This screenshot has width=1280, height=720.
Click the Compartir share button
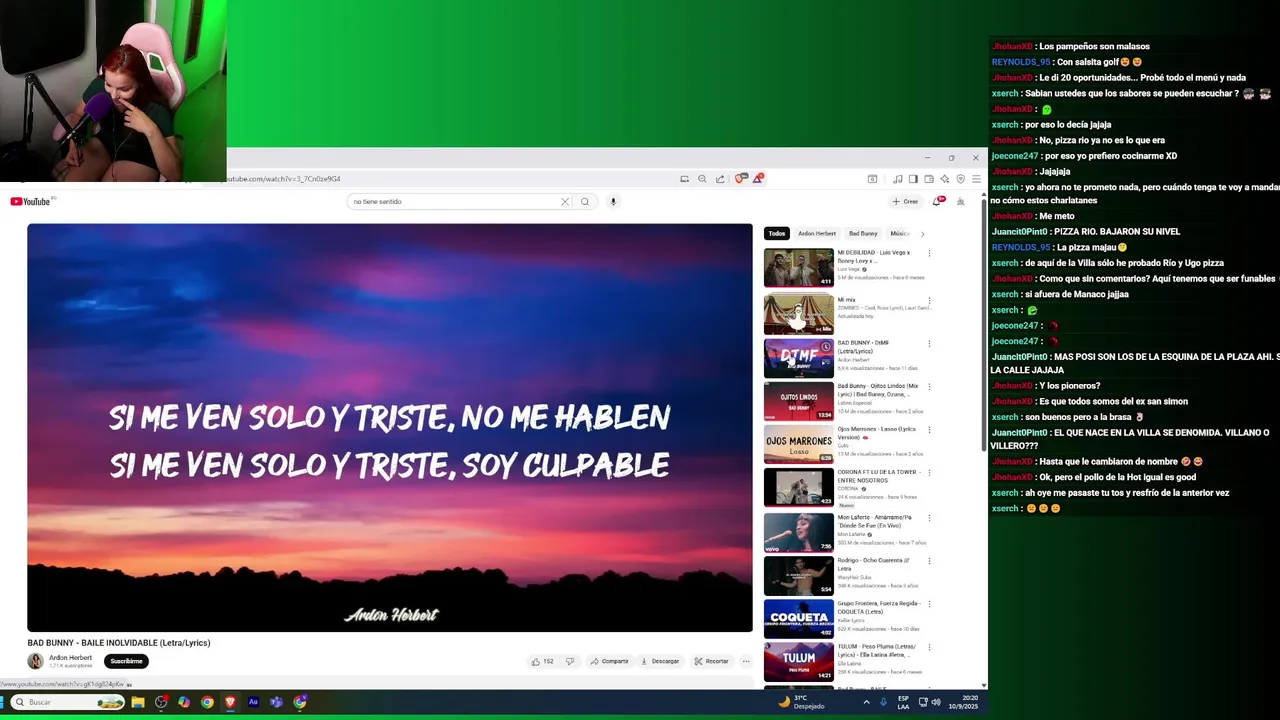pos(609,661)
